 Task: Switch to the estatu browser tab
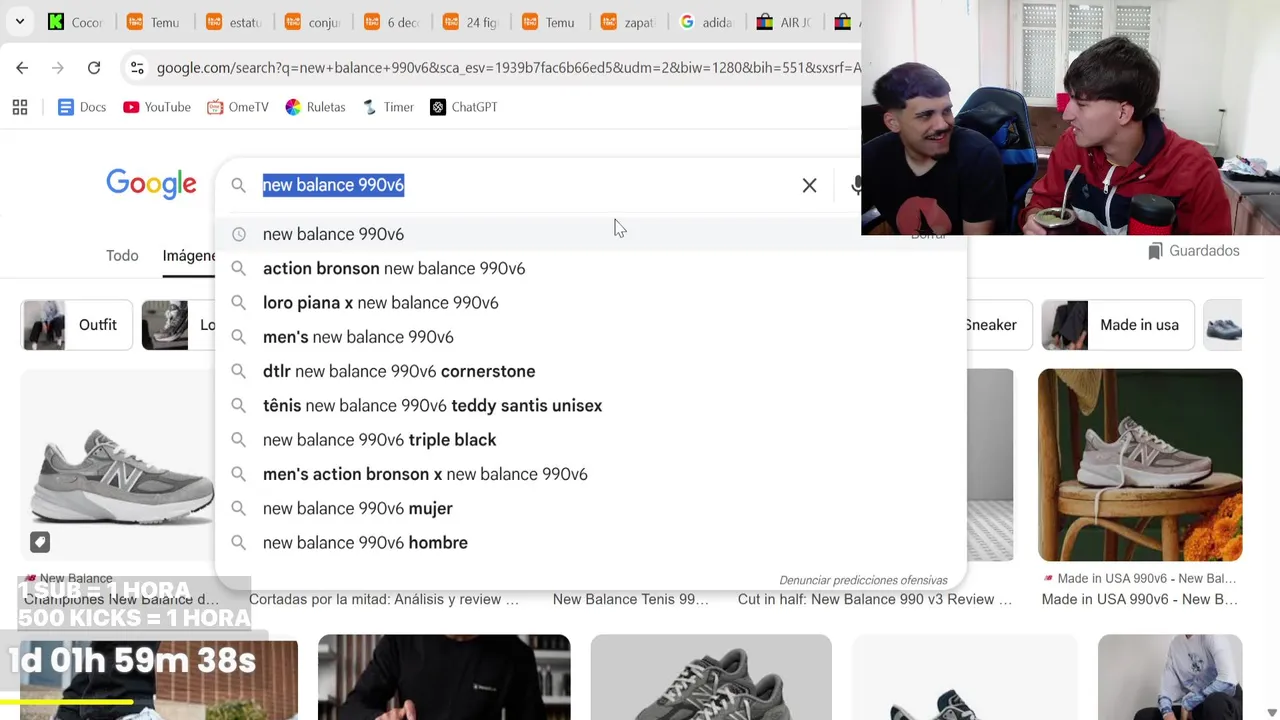coord(234,22)
